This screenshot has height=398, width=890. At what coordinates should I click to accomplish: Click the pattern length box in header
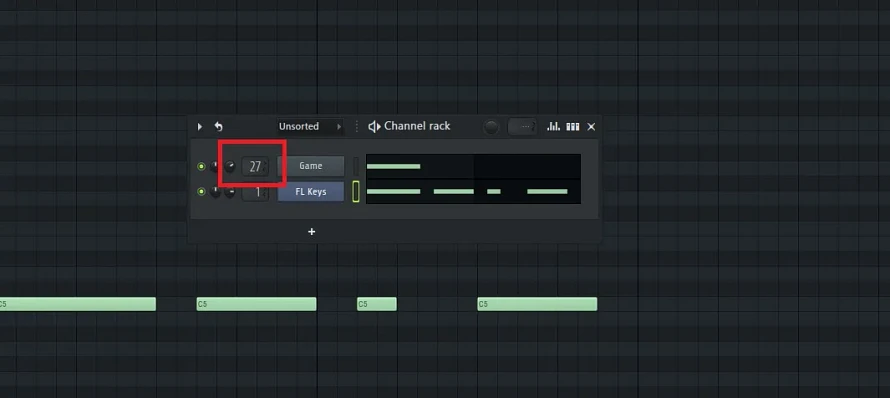tap(522, 127)
